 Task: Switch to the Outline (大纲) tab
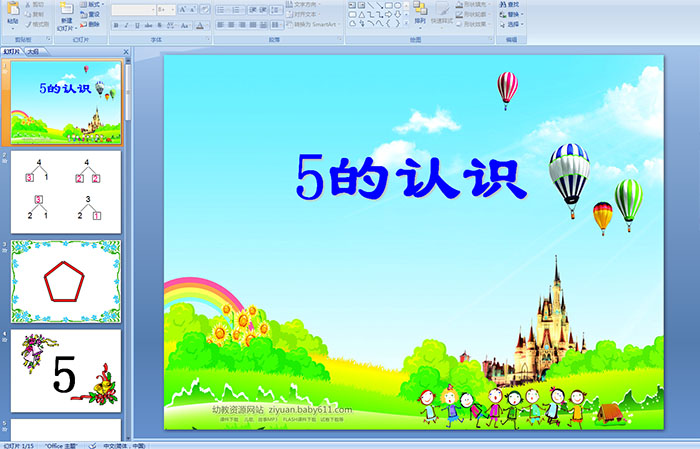click(x=33, y=52)
